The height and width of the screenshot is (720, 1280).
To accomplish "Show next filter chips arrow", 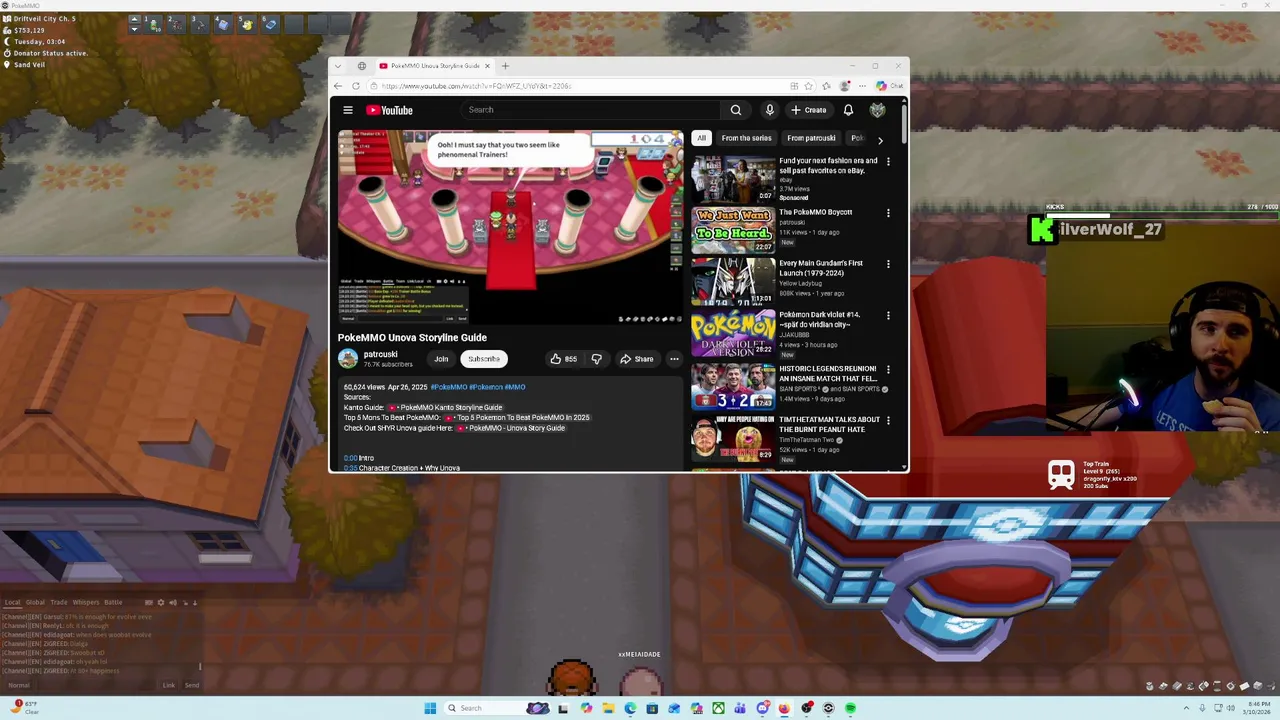I will pos(880,140).
